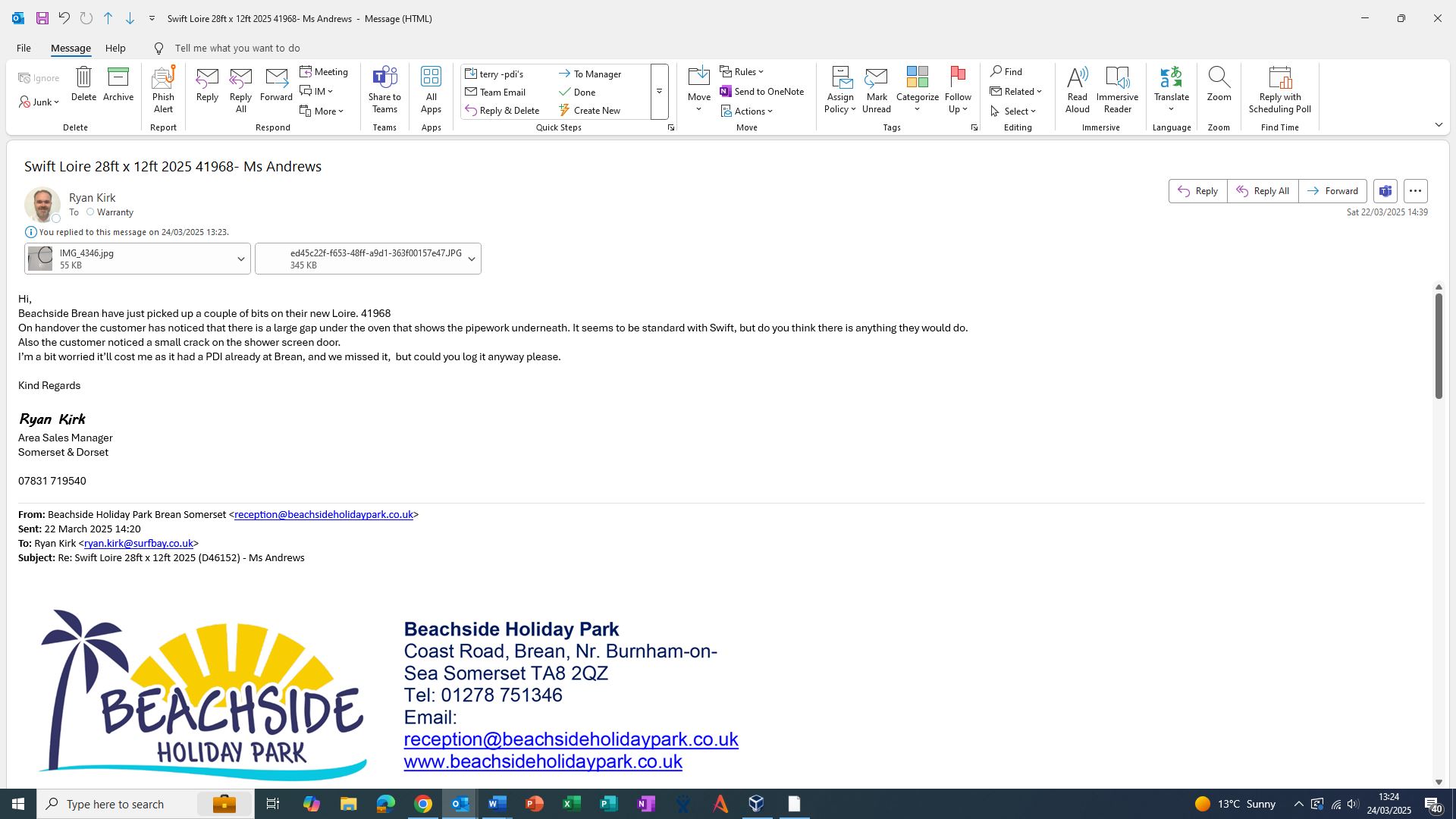Viewport: 1456px width, 819px height.
Task: Open Read Aloud immersive tool
Action: (1077, 78)
